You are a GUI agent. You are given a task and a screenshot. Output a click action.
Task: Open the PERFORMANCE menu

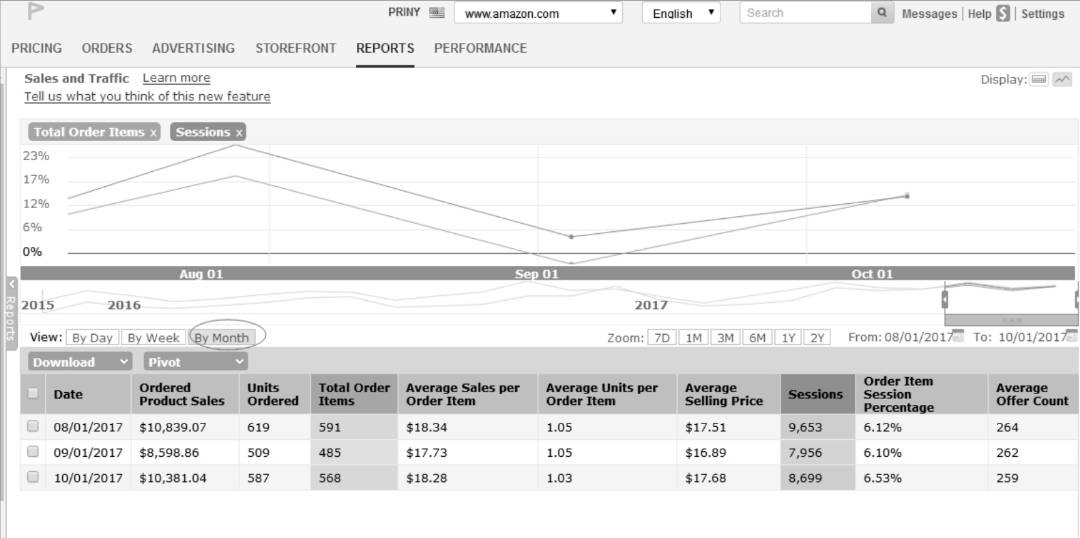click(480, 48)
